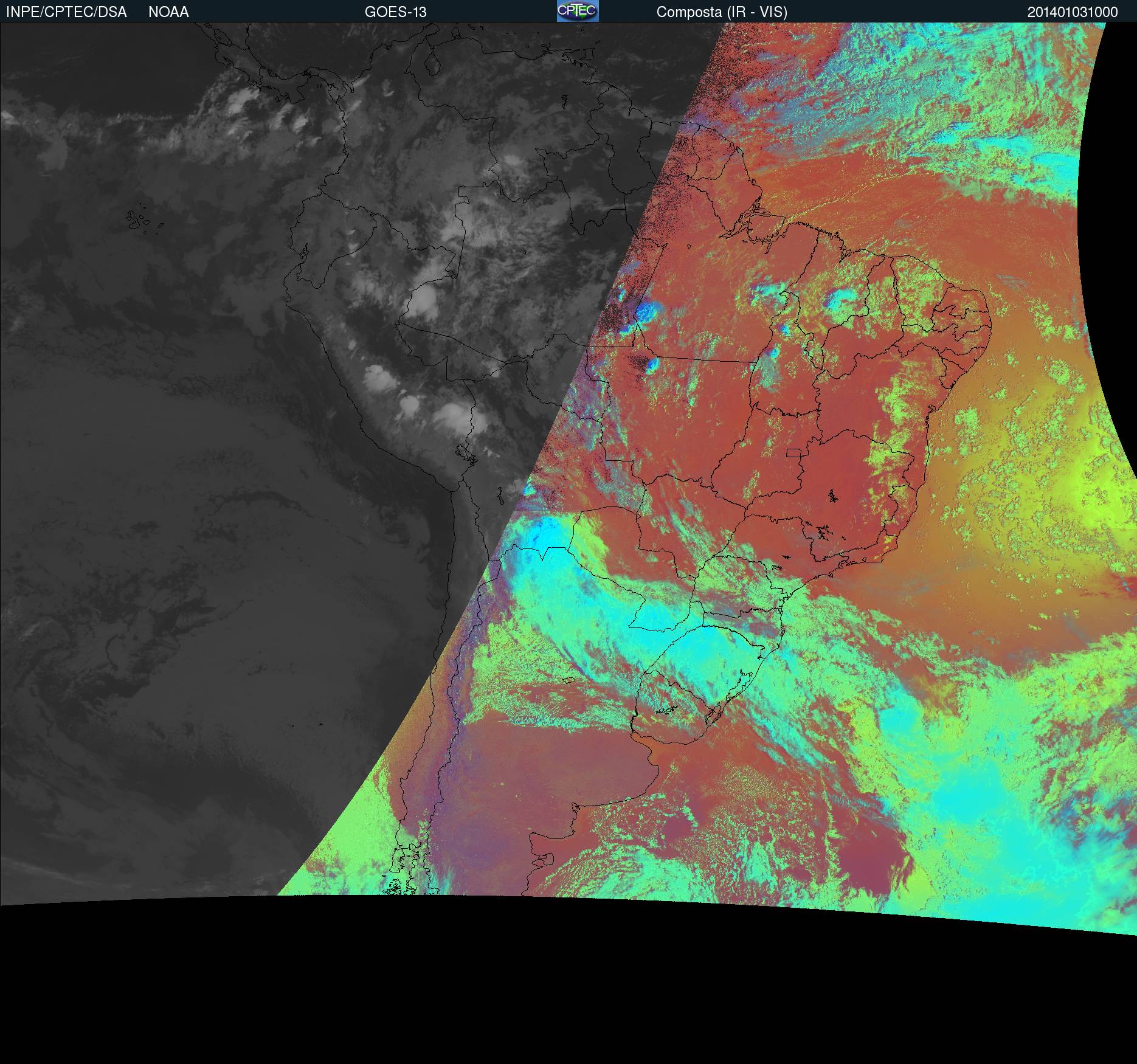The width and height of the screenshot is (1137, 1064).
Task: Click the Galápagos Islands outline in the Pacific
Action: [x=139, y=219]
